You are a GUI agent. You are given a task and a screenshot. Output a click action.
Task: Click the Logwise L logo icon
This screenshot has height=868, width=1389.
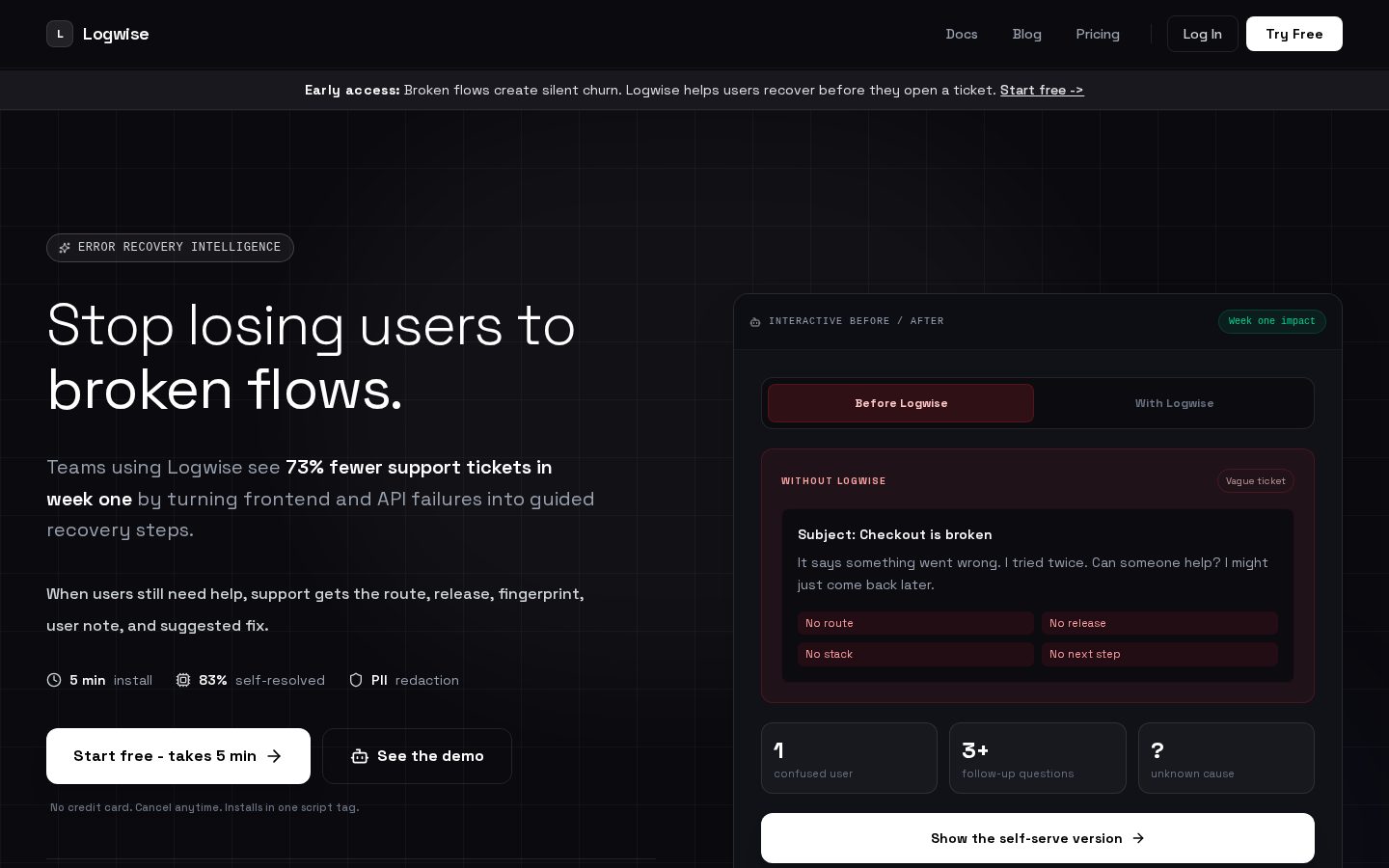point(60,34)
